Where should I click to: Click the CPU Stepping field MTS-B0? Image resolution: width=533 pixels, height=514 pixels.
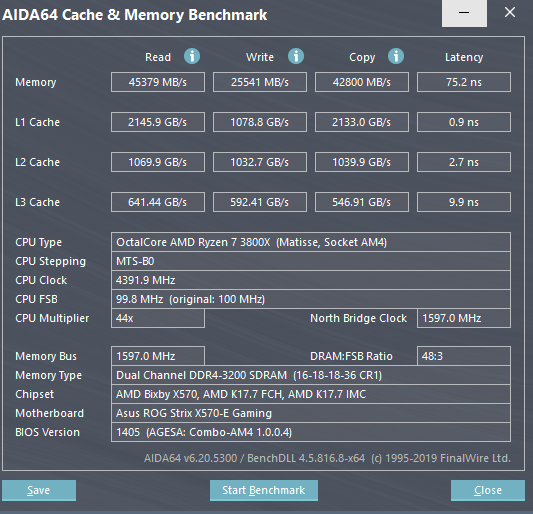click(311, 261)
